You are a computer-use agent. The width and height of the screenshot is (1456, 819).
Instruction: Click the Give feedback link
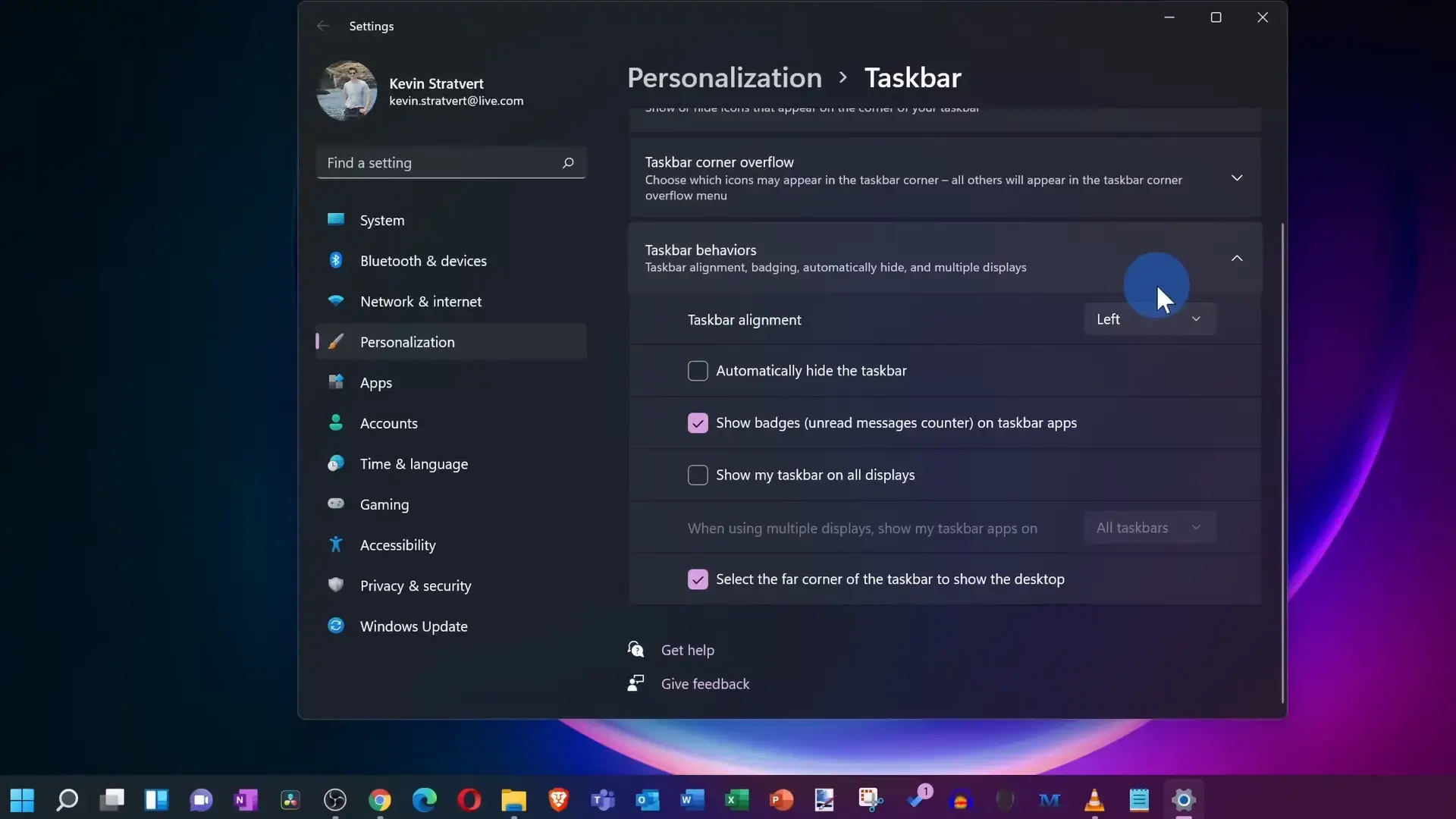(x=704, y=684)
